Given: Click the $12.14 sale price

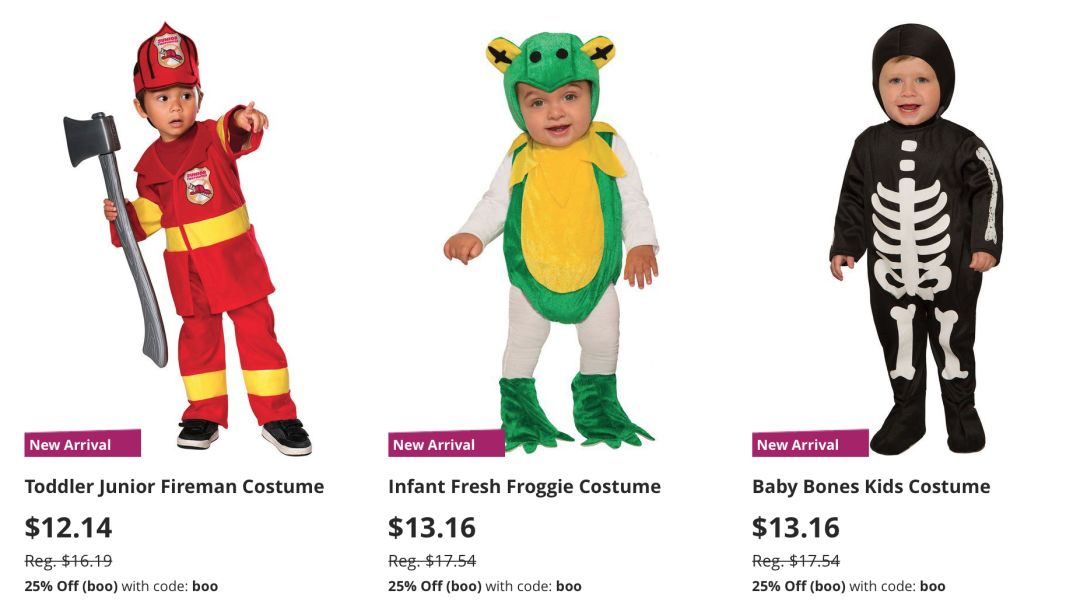Looking at the screenshot, I should (x=68, y=527).
